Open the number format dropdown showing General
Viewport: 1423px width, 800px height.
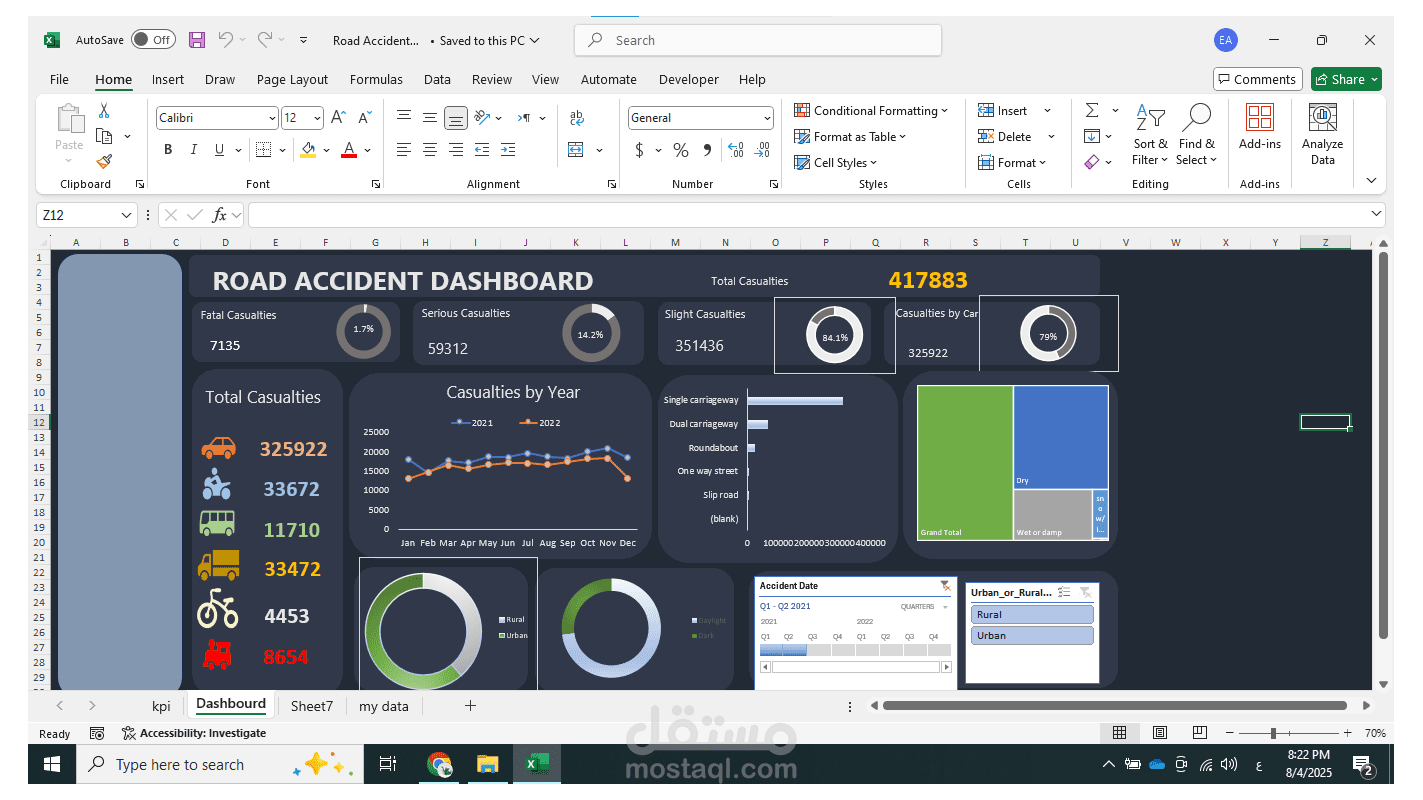pyautogui.click(x=768, y=118)
